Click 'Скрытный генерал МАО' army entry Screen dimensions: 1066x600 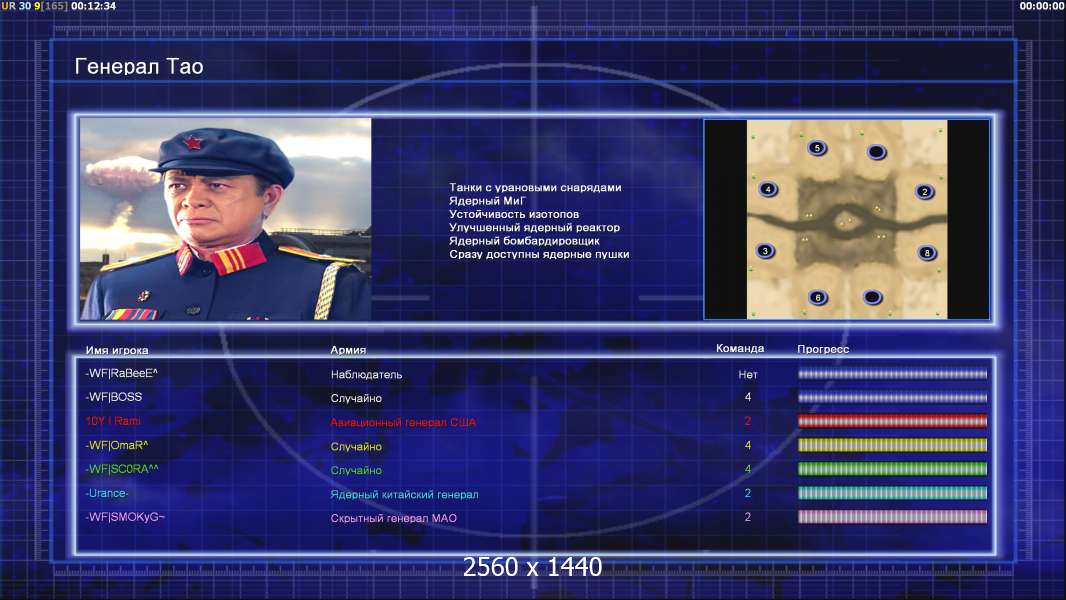(394, 518)
